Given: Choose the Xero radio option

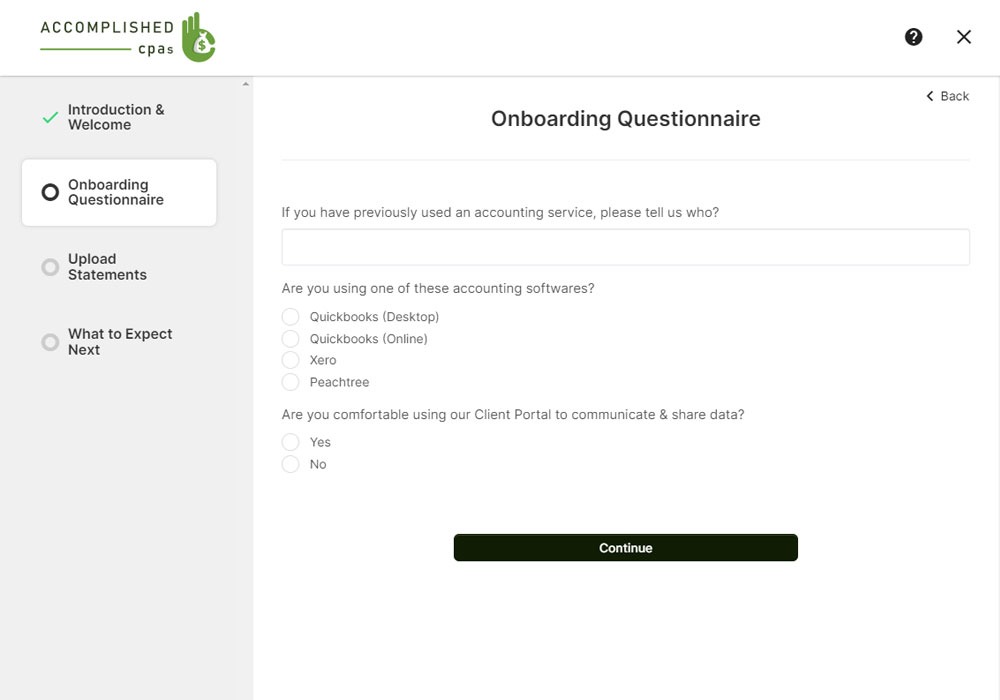Looking at the screenshot, I should click(291, 360).
